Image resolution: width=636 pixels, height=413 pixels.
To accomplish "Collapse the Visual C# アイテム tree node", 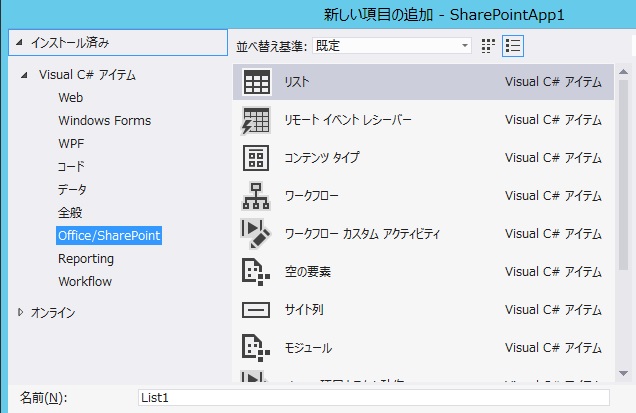I will [25, 75].
